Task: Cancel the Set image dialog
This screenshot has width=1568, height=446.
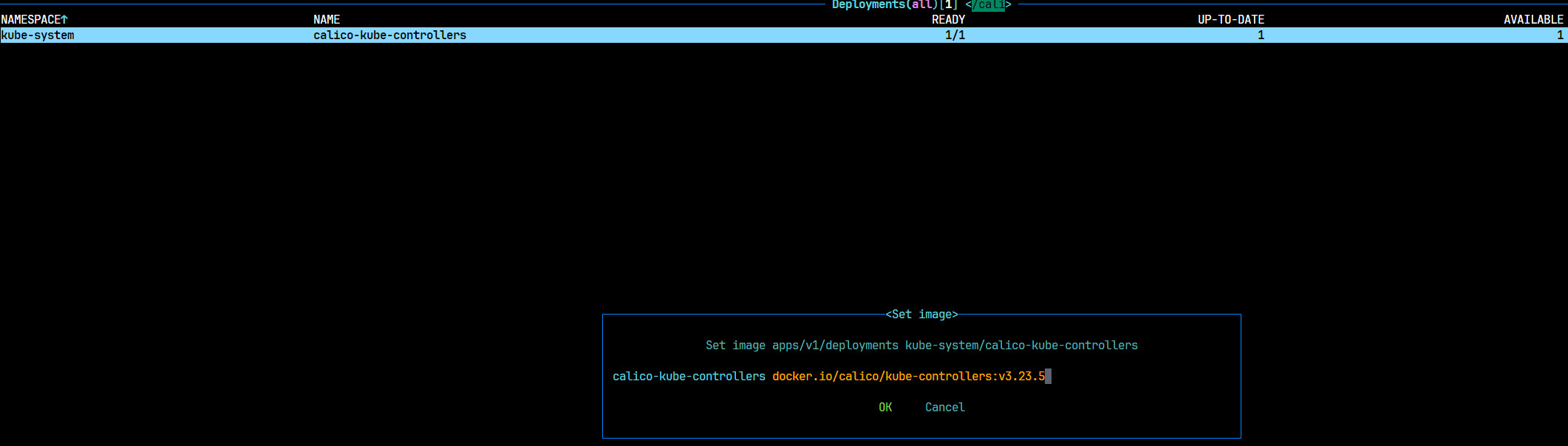Action: point(945,408)
